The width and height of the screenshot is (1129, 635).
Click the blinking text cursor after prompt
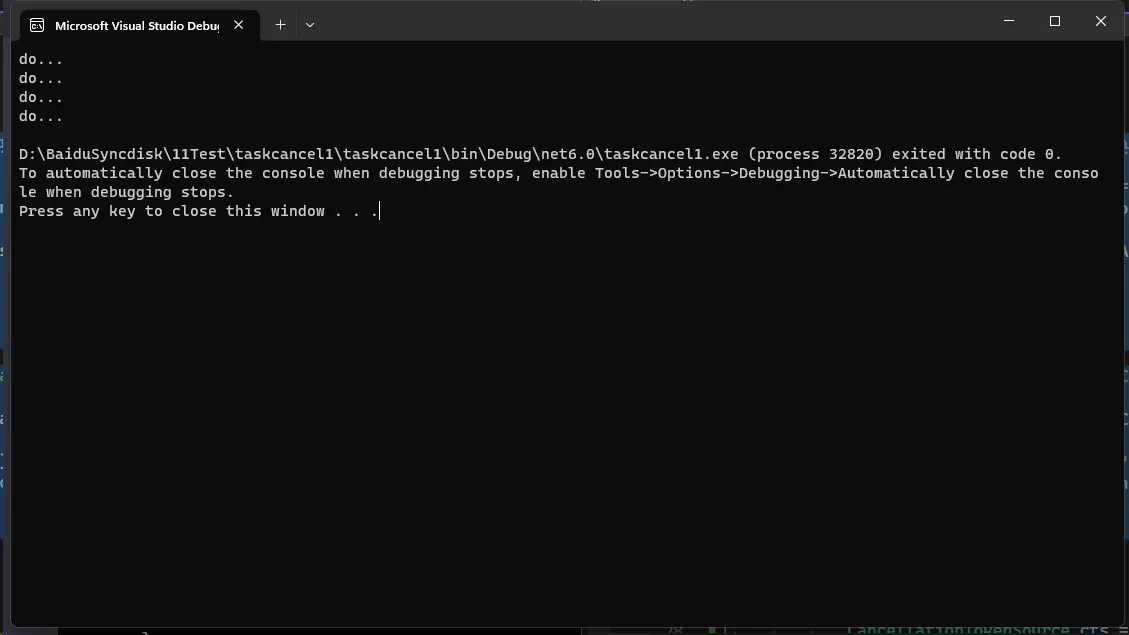pos(379,211)
